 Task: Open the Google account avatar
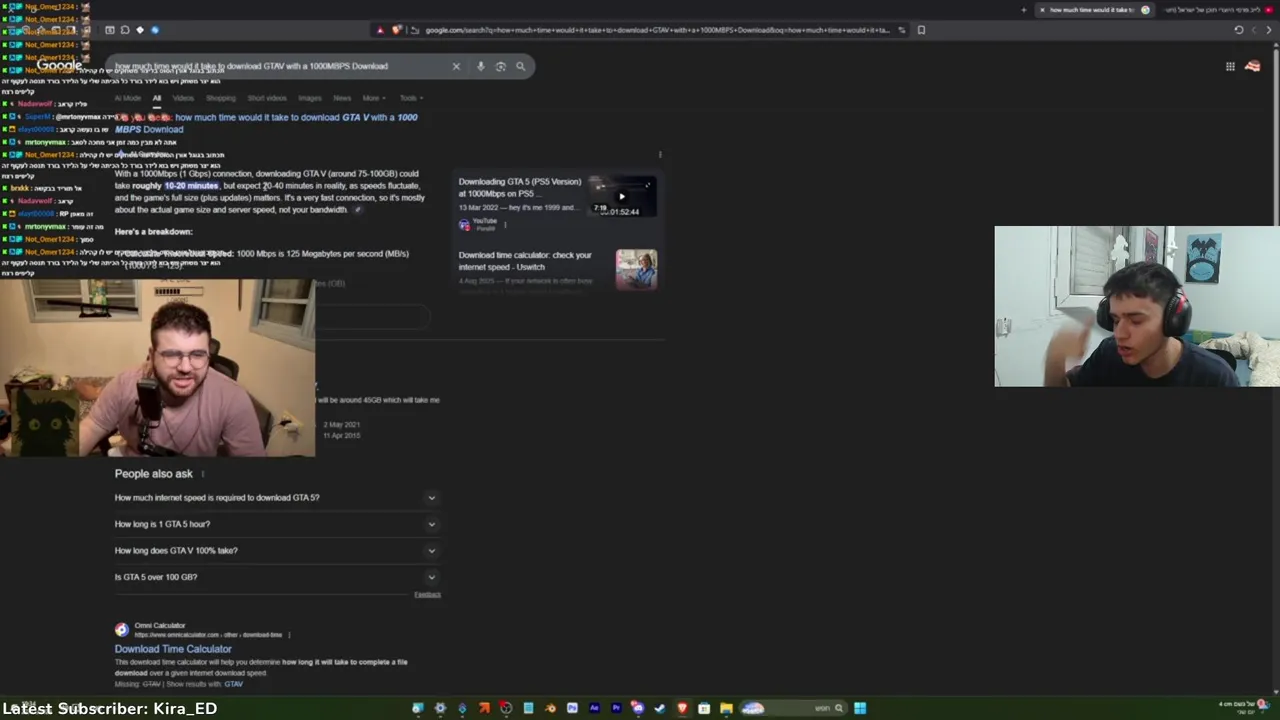[1253, 66]
